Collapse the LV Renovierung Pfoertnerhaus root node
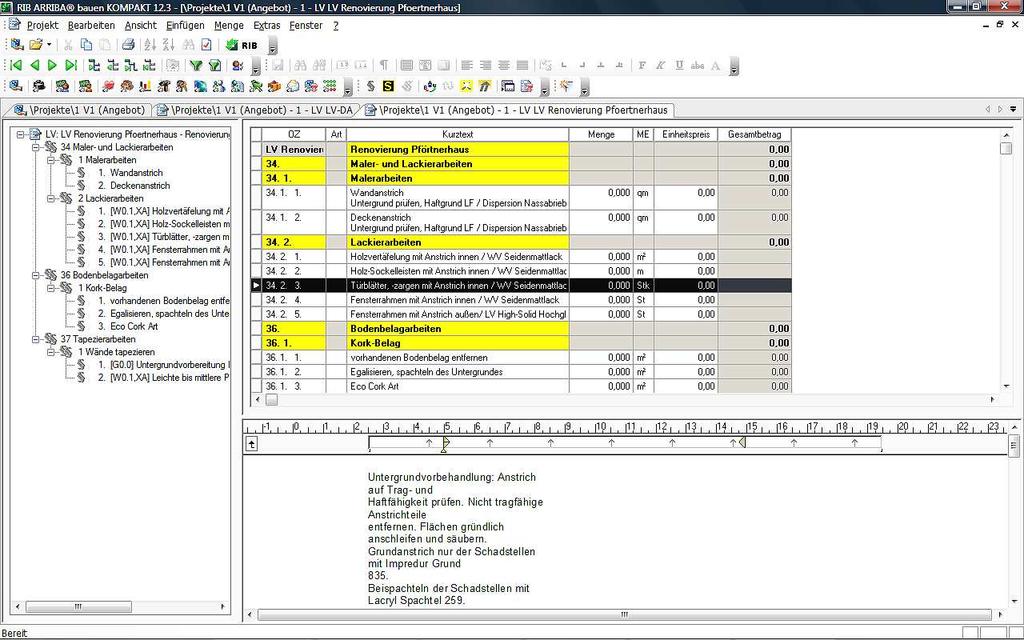The image size is (1024, 640). coord(20,135)
